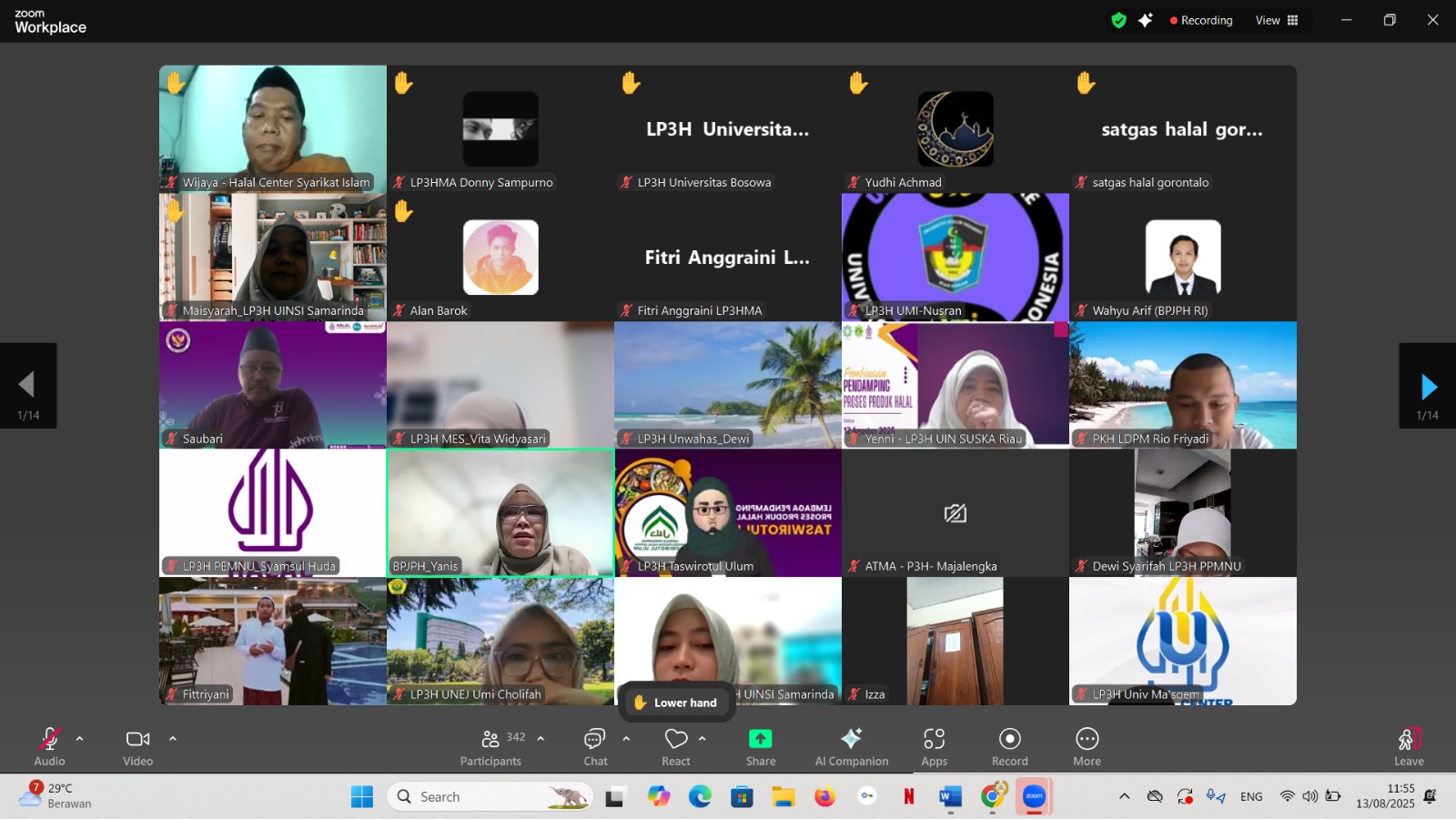Open the View layout menu
The width and height of the screenshot is (1456, 819).
(1276, 20)
